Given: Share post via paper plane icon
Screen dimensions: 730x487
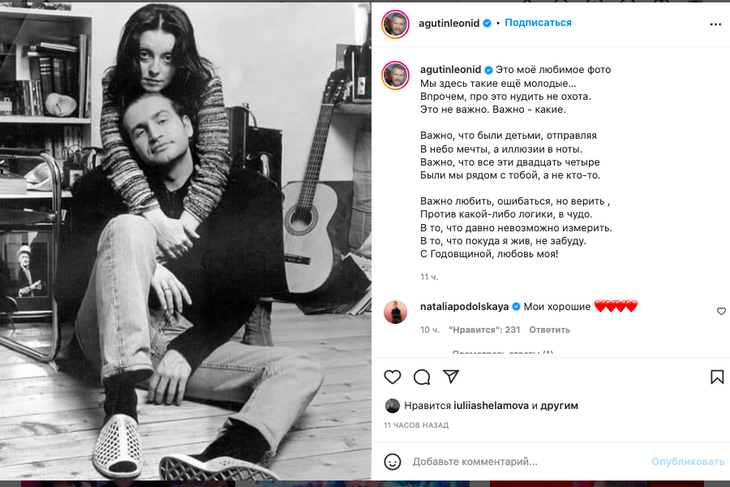Looking at the screenshot, I should click(x=451, y=376).
